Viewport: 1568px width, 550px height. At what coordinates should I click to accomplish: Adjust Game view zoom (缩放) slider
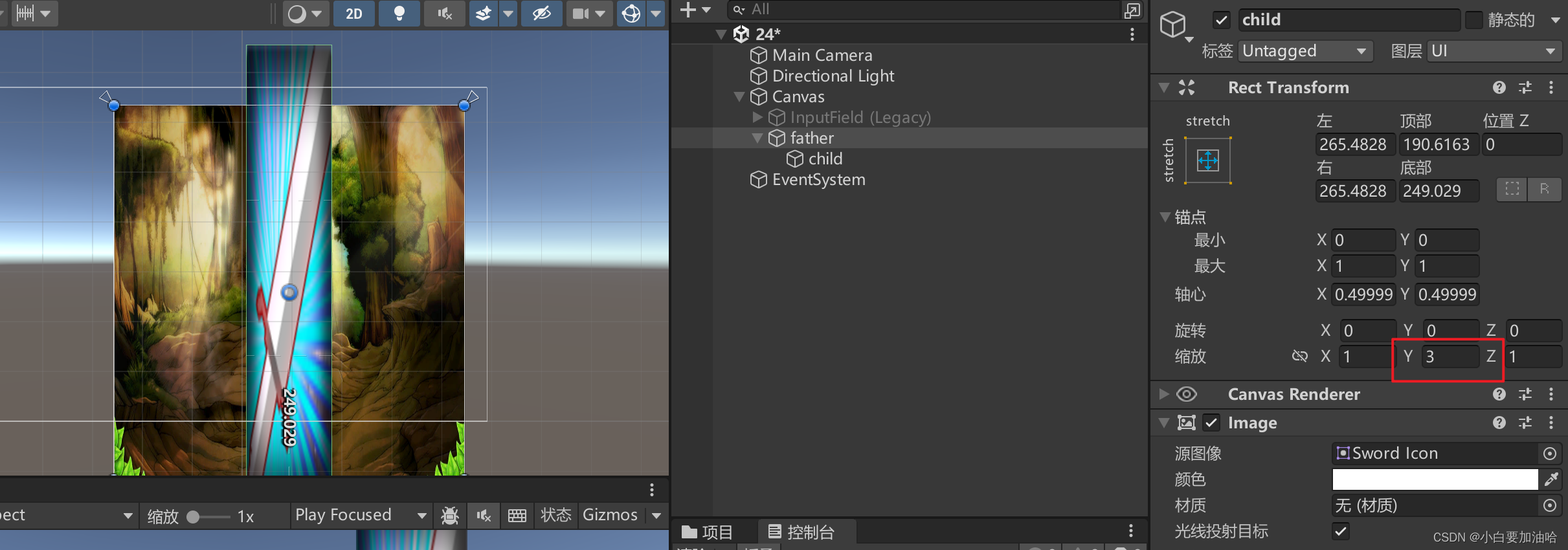coord(208,516)
